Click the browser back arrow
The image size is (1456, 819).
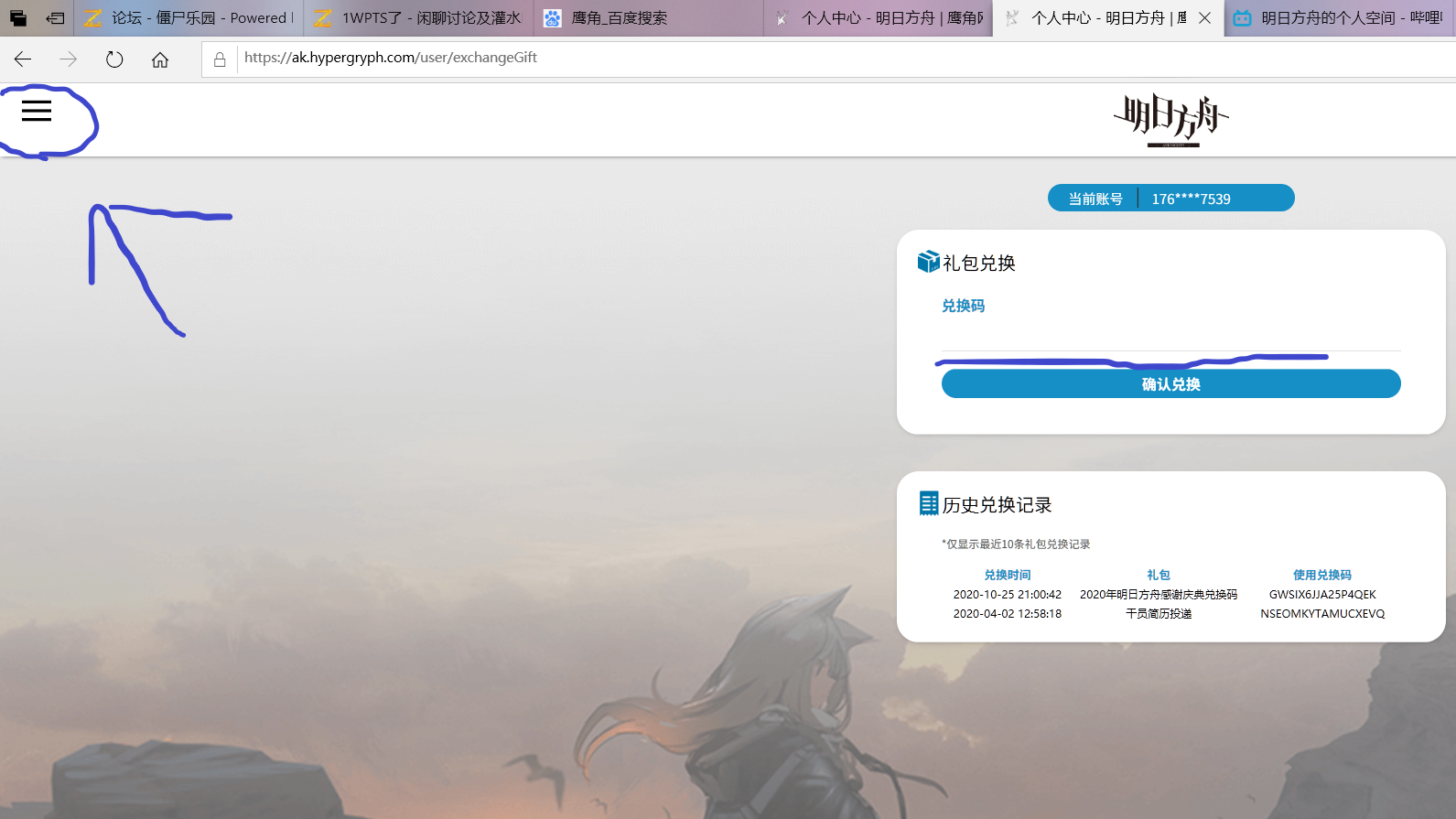pyautogui.click(x=23, y=59)
